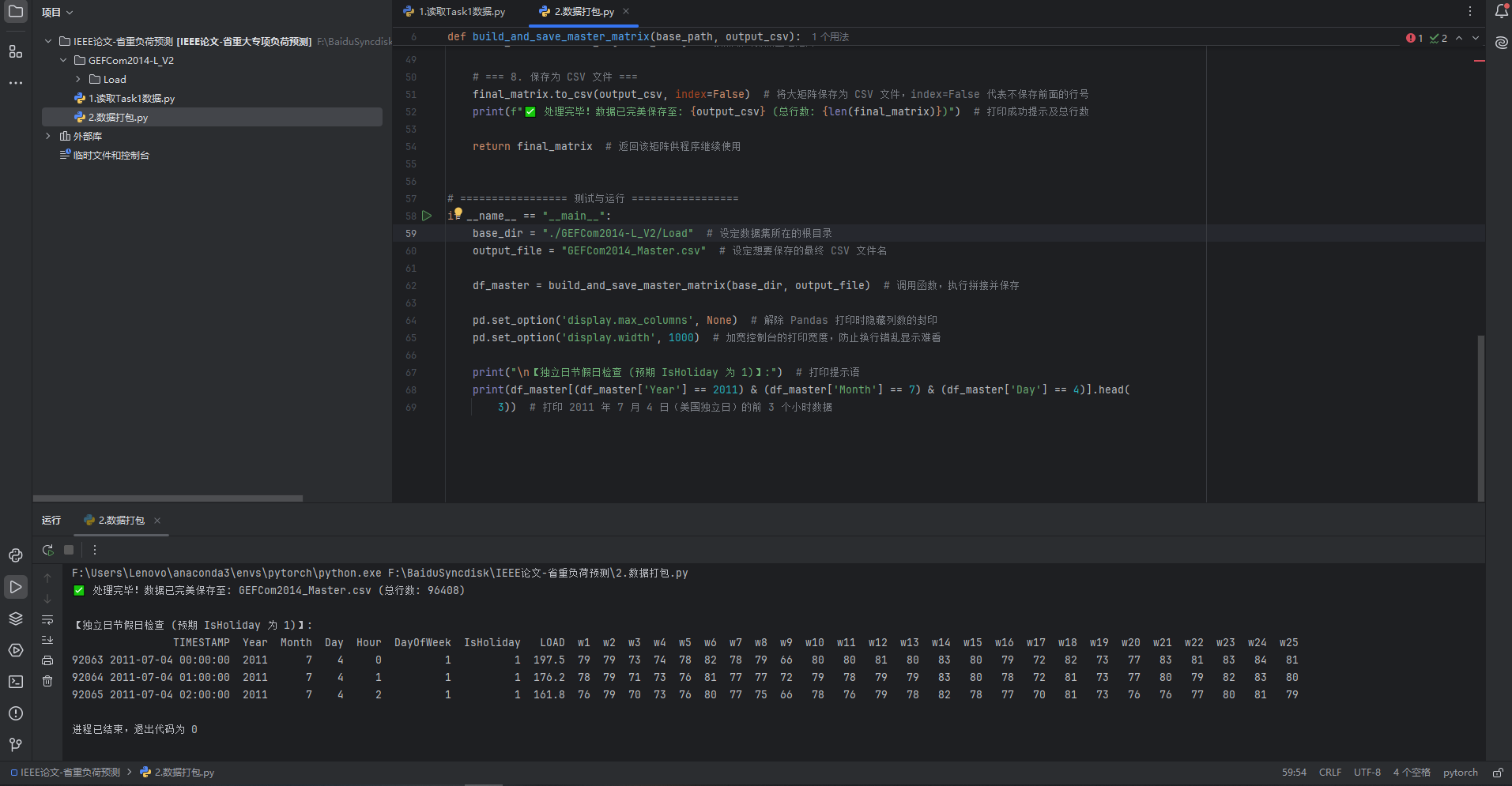This screenshot has width=1512, height=786.
Task: Select 2.数据打包.py in project tree
Action: (x=212, y=117)
